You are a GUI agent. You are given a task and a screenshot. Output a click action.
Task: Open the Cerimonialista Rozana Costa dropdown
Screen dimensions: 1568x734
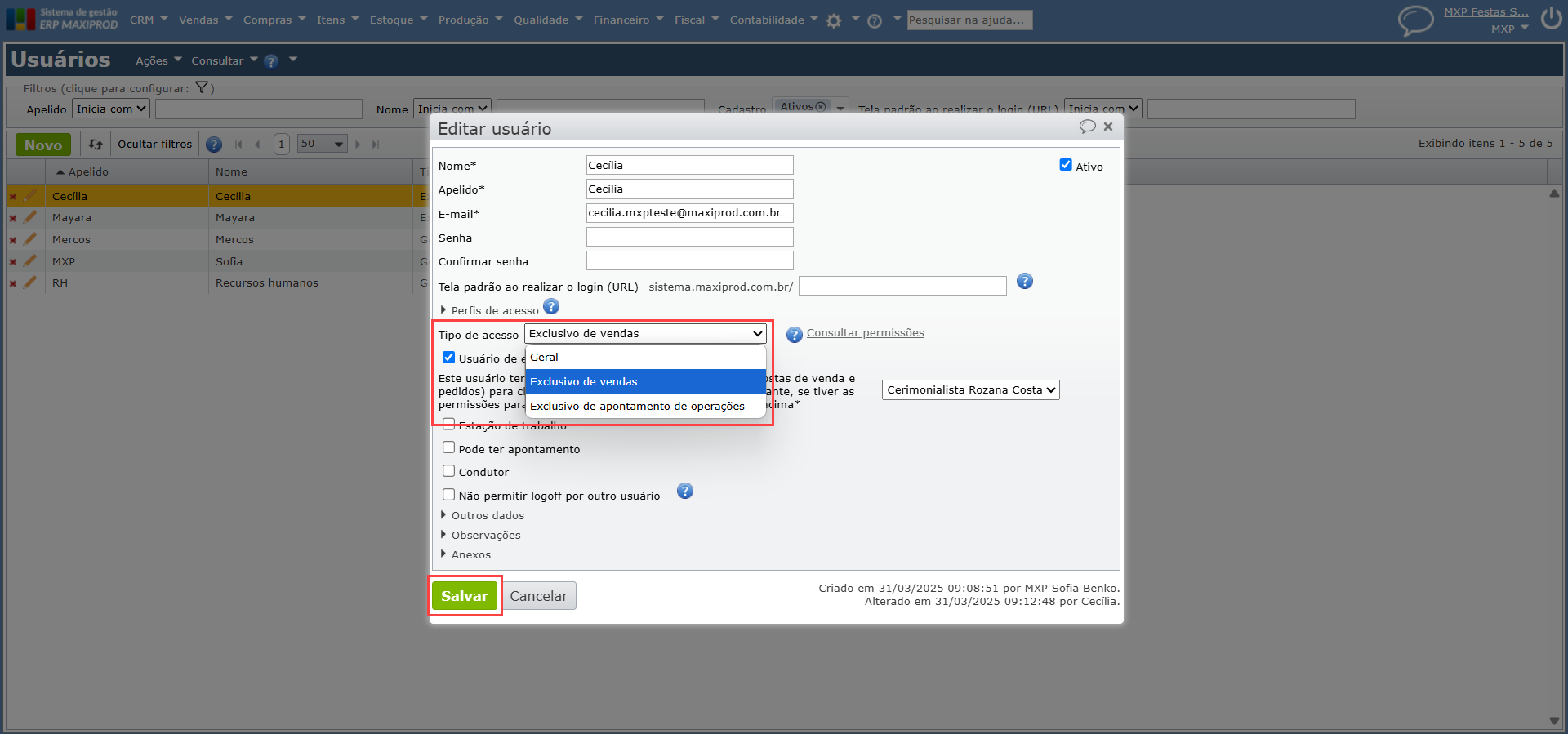tap(971, 390)
